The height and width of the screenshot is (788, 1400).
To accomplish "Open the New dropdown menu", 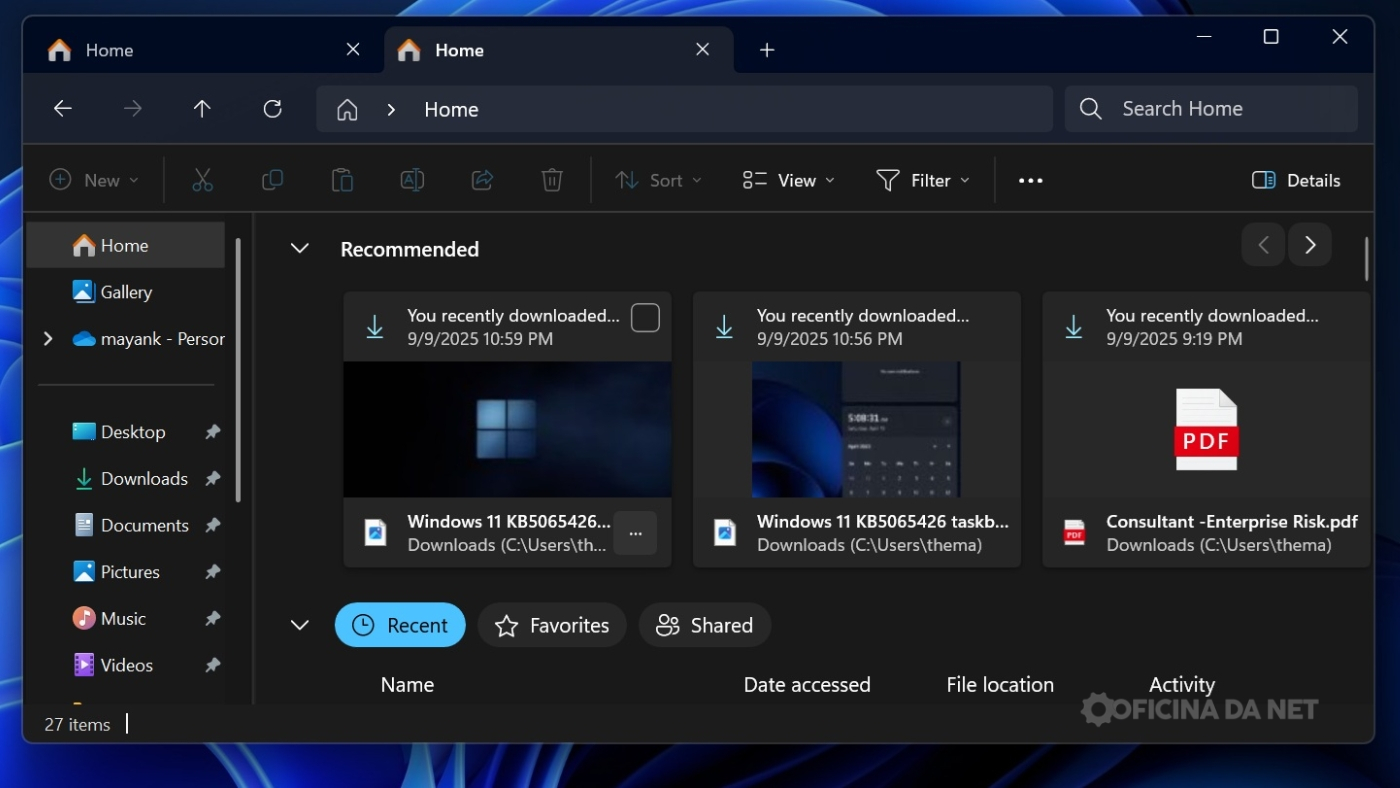I will click(x=94, y=180).
